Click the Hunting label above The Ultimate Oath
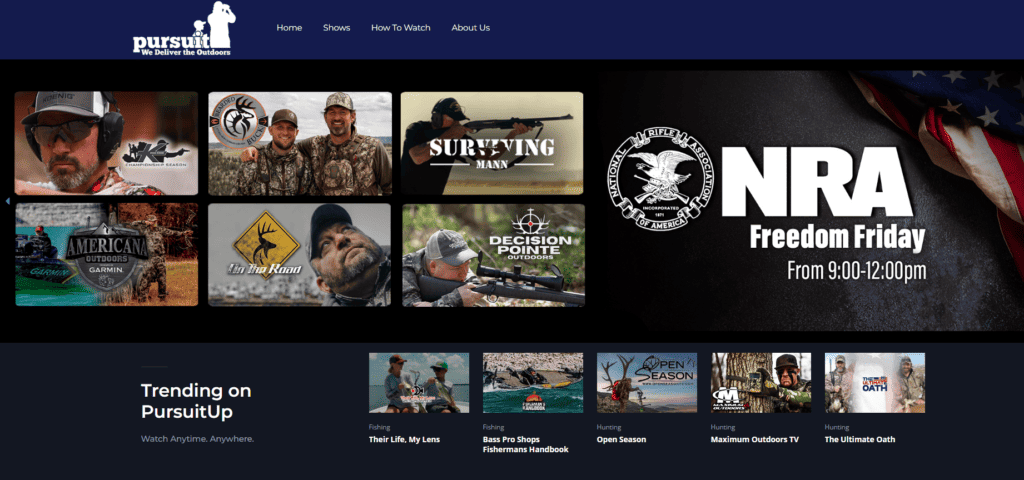This screenshot has height=480, width=1024. [x=837, y=427]
